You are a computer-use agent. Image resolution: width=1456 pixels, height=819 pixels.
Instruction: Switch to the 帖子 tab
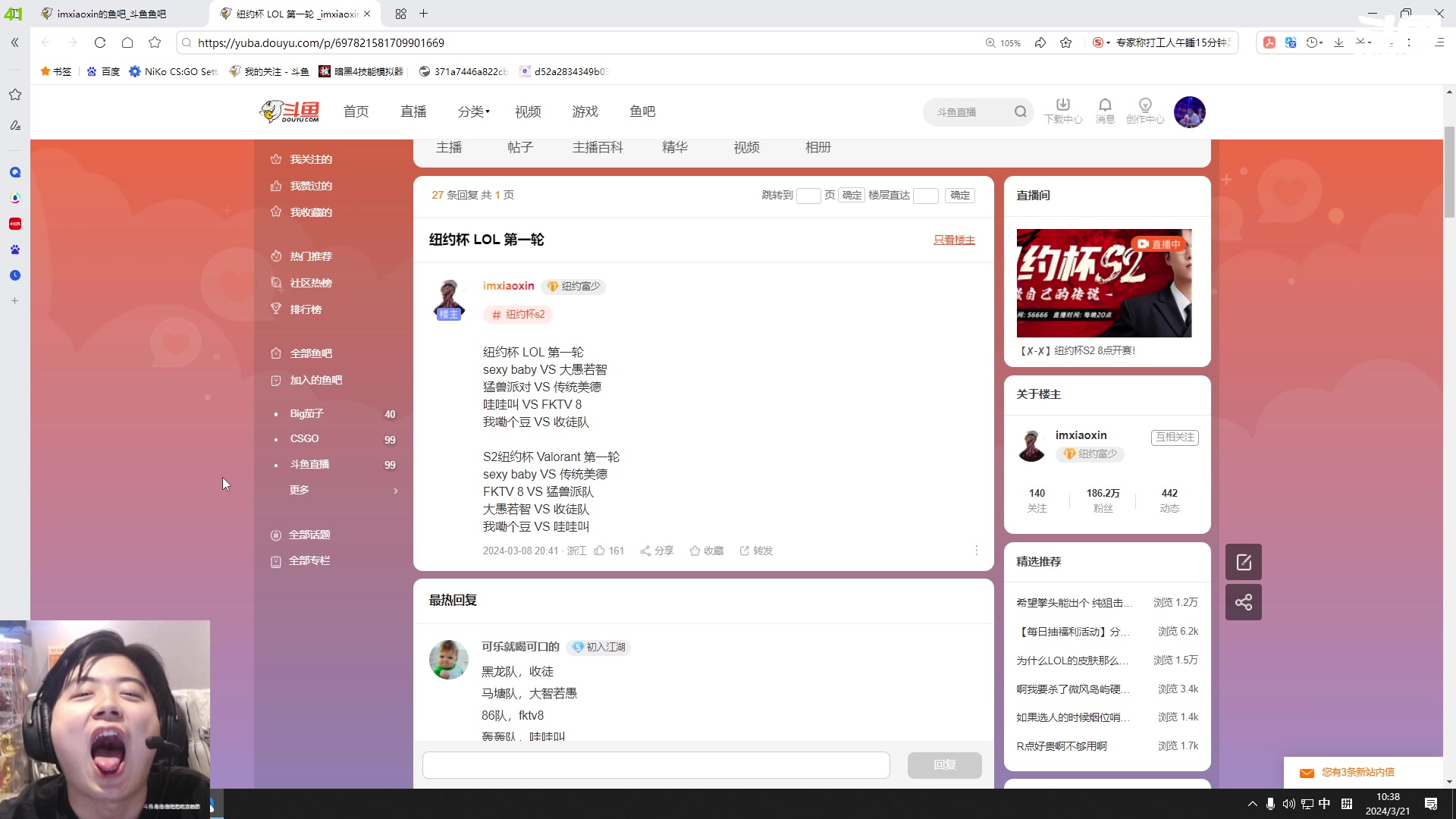pyautogui.click(x=520, y=147)
